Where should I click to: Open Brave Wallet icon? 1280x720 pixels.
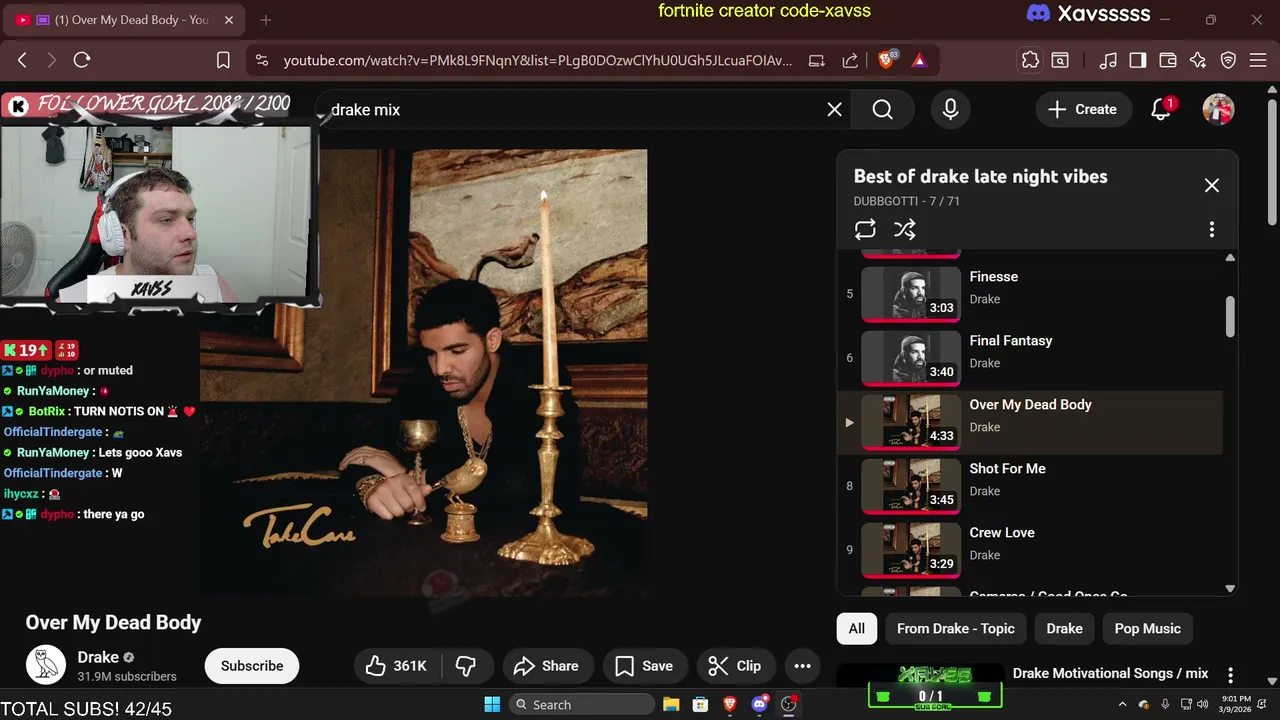(x=1167, y=60)
